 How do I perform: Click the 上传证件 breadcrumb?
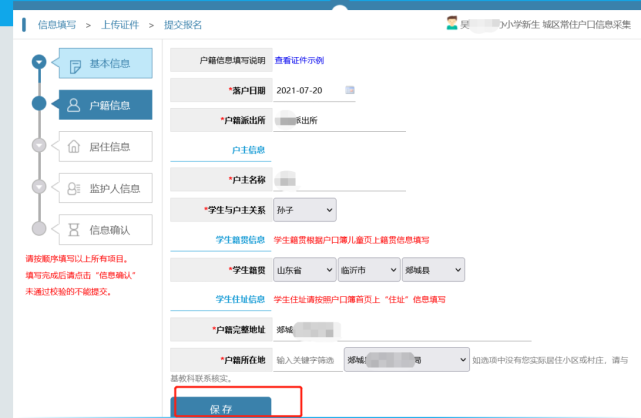[120, 25]
